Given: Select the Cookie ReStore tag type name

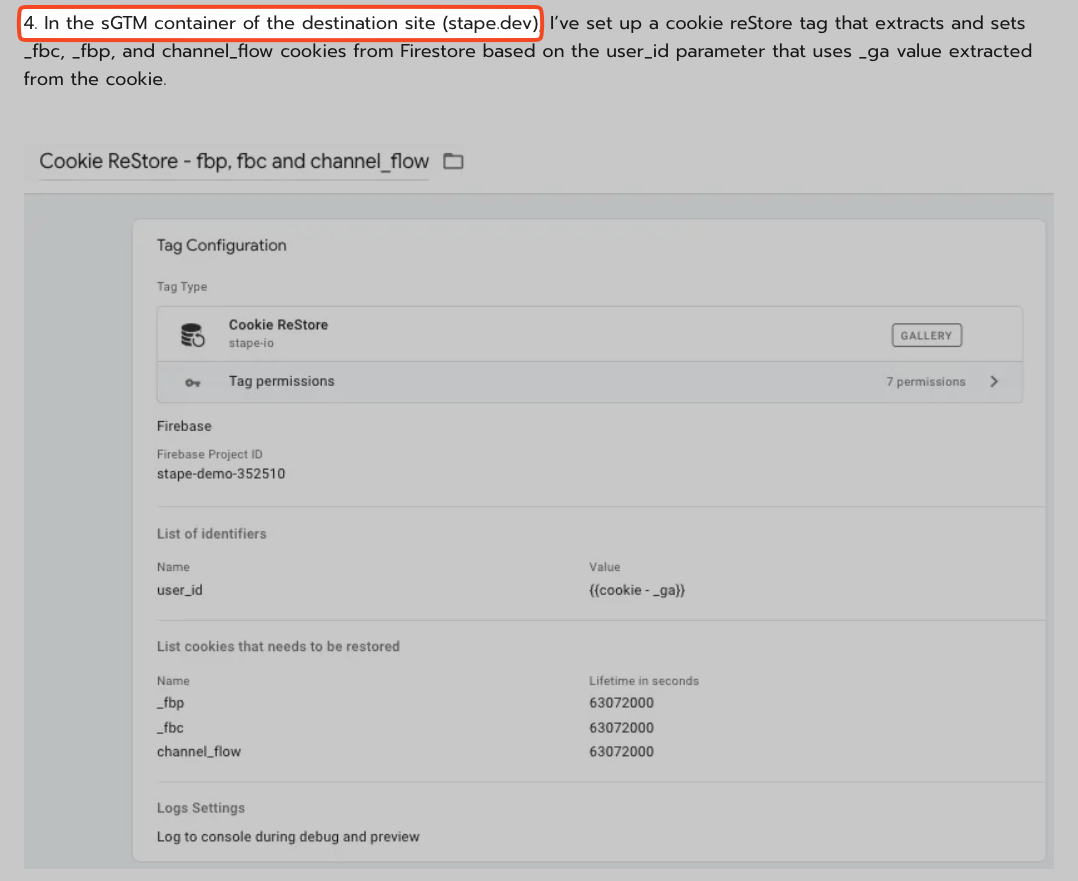Looking at the screenshot, I should [278, 325].
